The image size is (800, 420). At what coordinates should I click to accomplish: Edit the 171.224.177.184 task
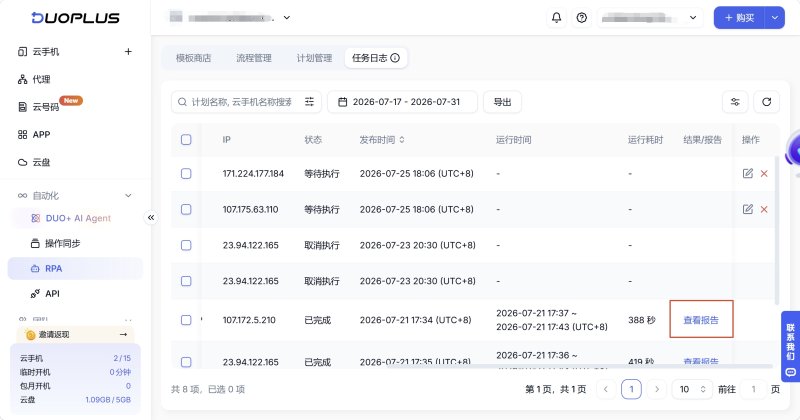click(747, 174)
